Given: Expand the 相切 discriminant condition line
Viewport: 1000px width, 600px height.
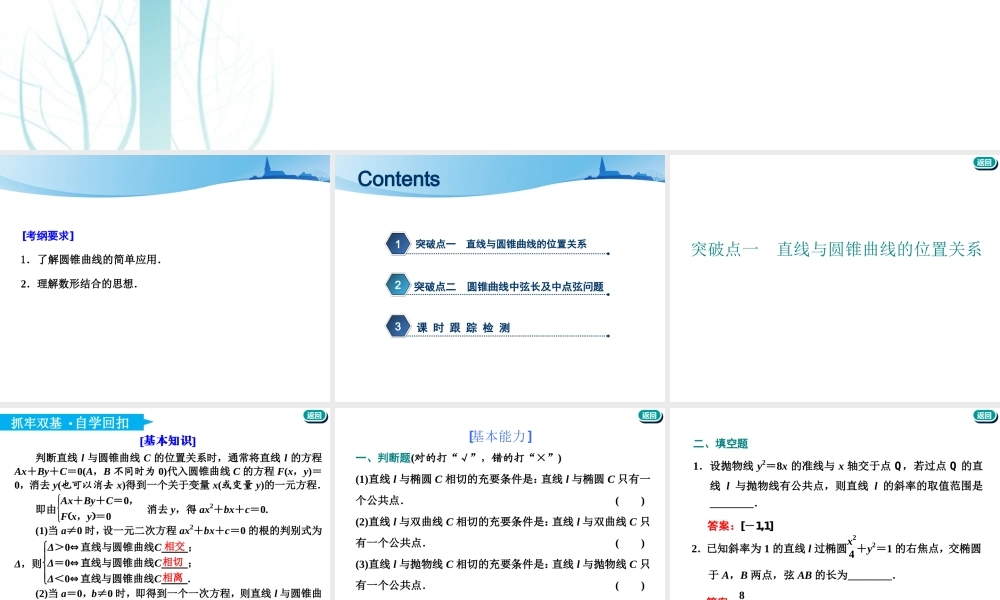Looking at the screenshot, I should [x=176, y=563].
